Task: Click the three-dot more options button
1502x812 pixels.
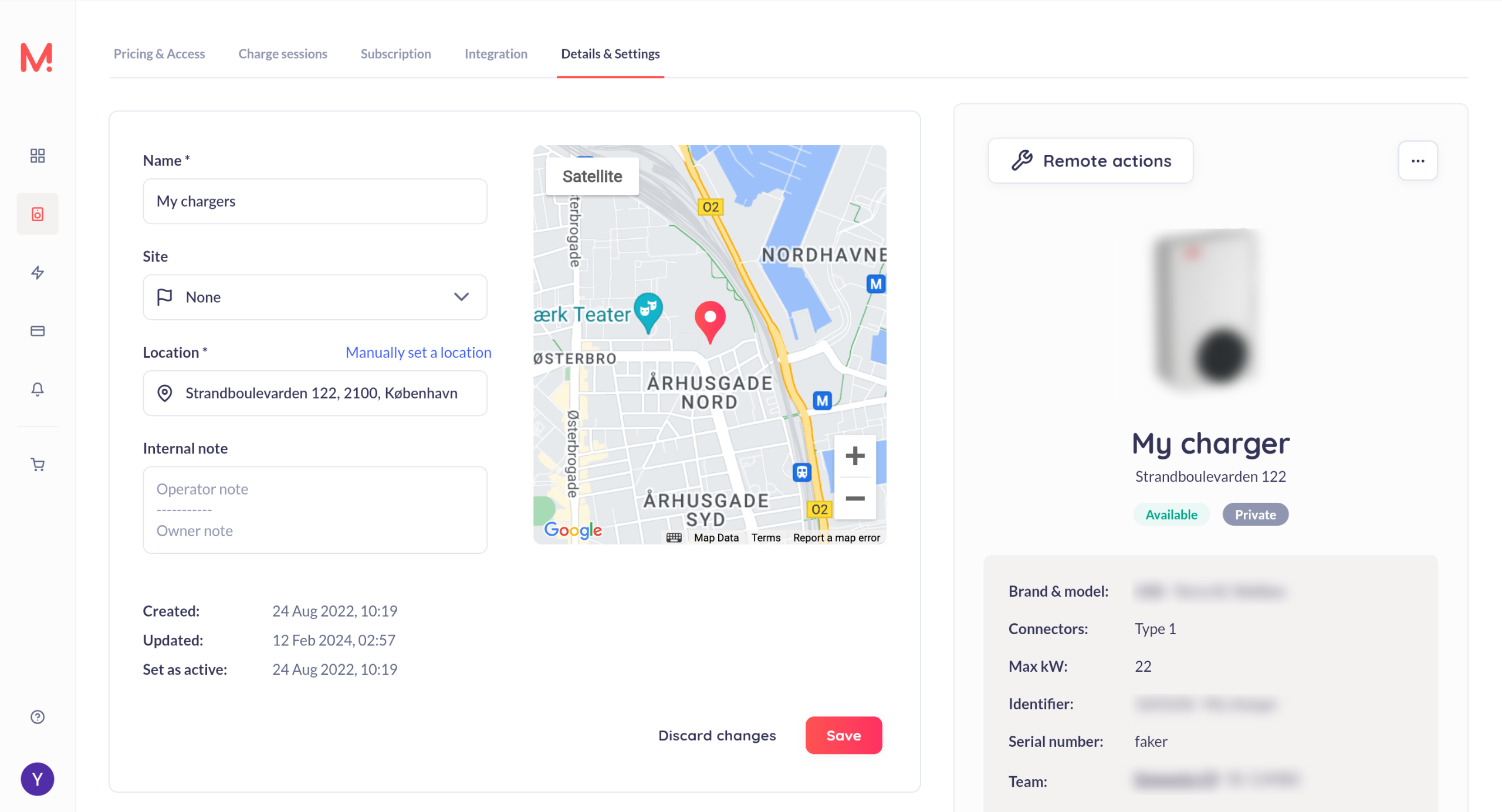Action: click(x=1418, y=161)
